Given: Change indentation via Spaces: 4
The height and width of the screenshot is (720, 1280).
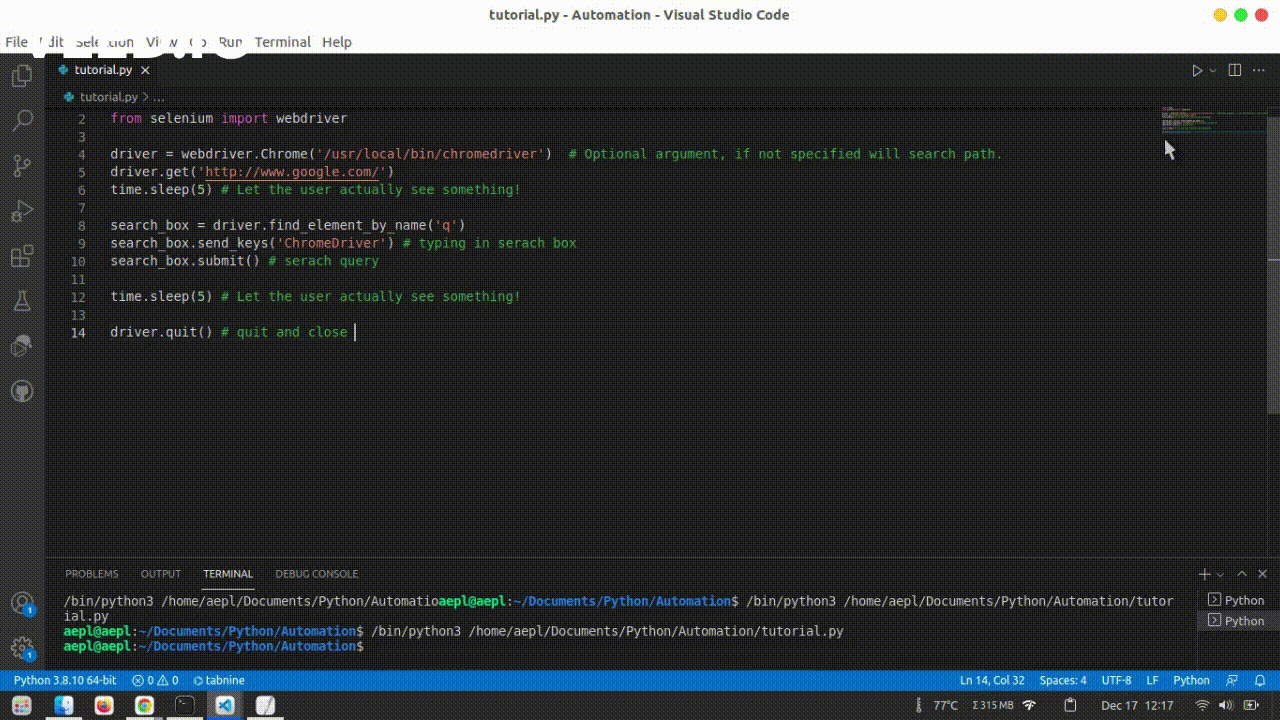Looking at the screenshot, I should [1063, 680].
